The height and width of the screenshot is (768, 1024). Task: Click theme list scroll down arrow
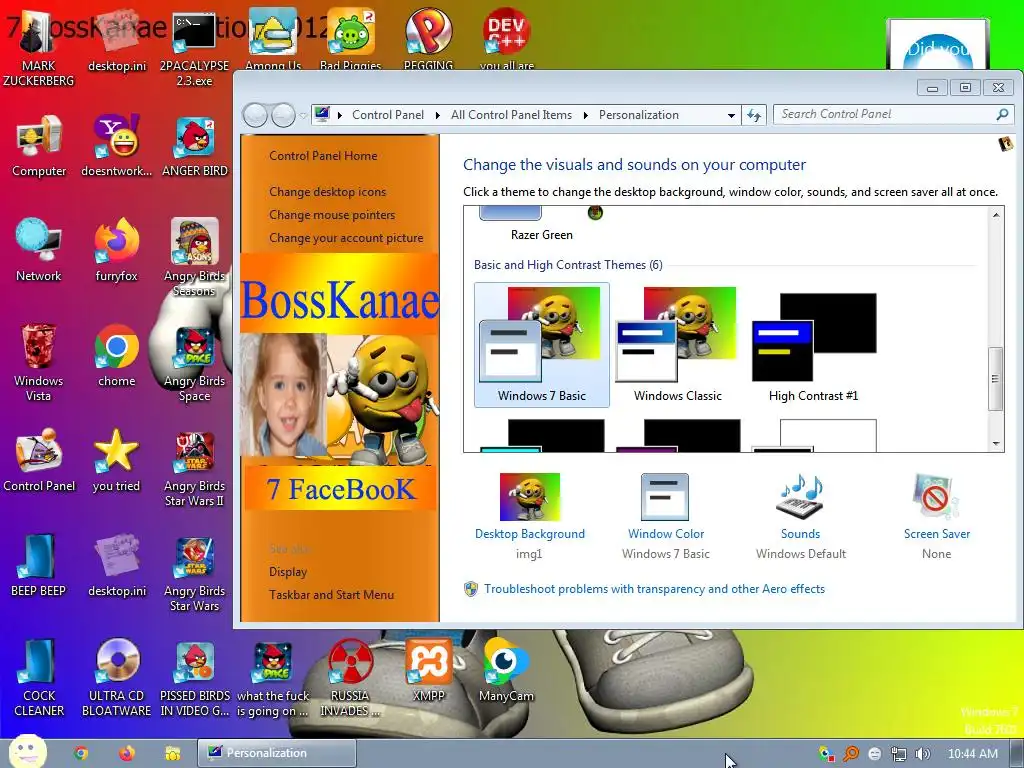coord(996,443)
